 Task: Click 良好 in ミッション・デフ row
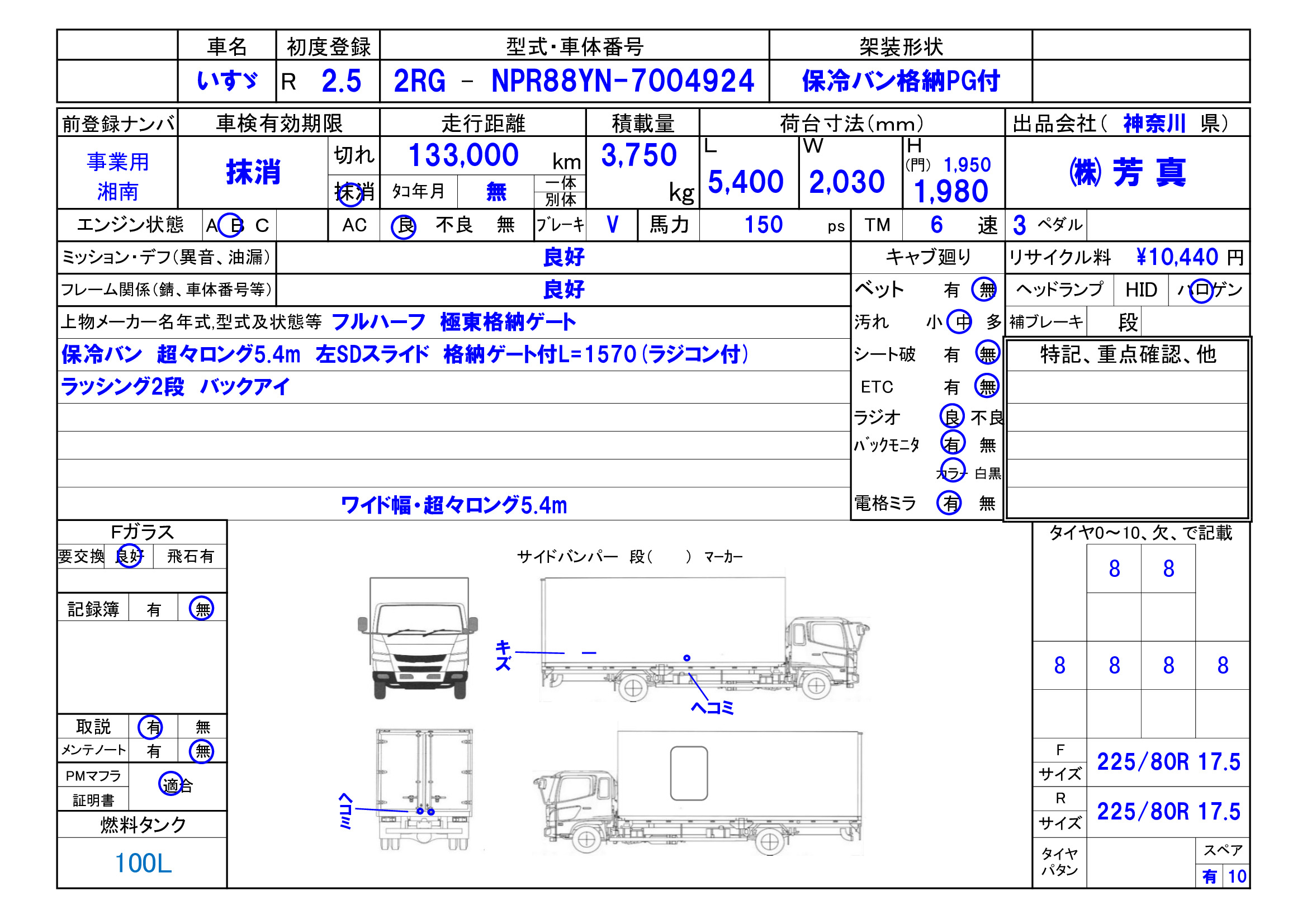tap(563, 257)
